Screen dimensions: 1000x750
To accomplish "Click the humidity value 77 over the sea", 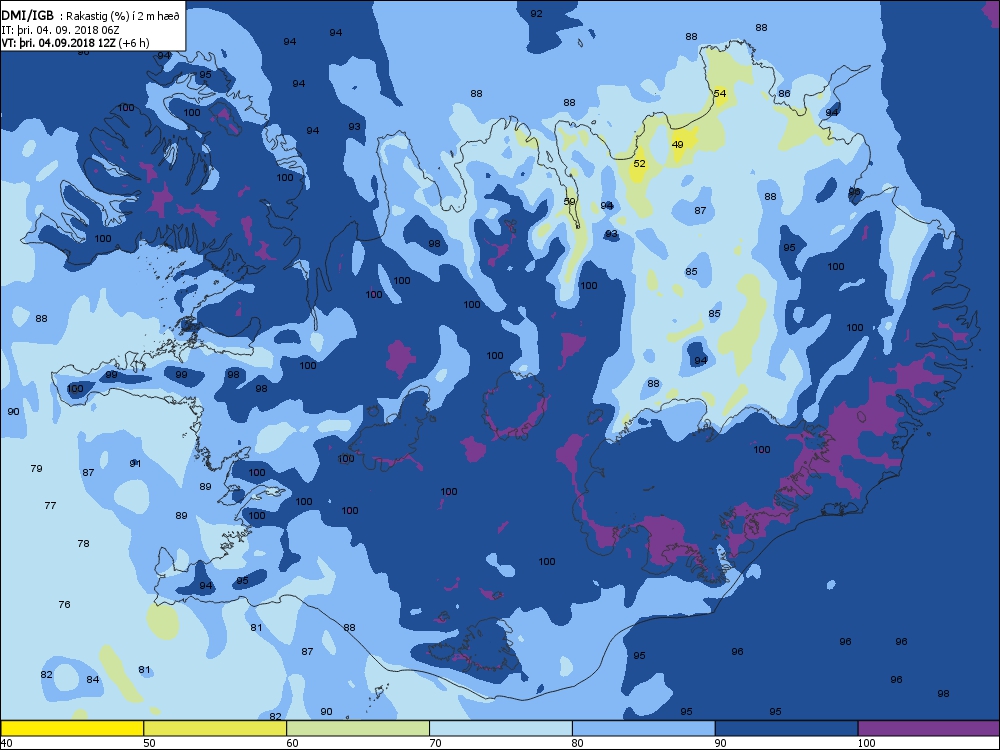I will click(x=50, y=505).
